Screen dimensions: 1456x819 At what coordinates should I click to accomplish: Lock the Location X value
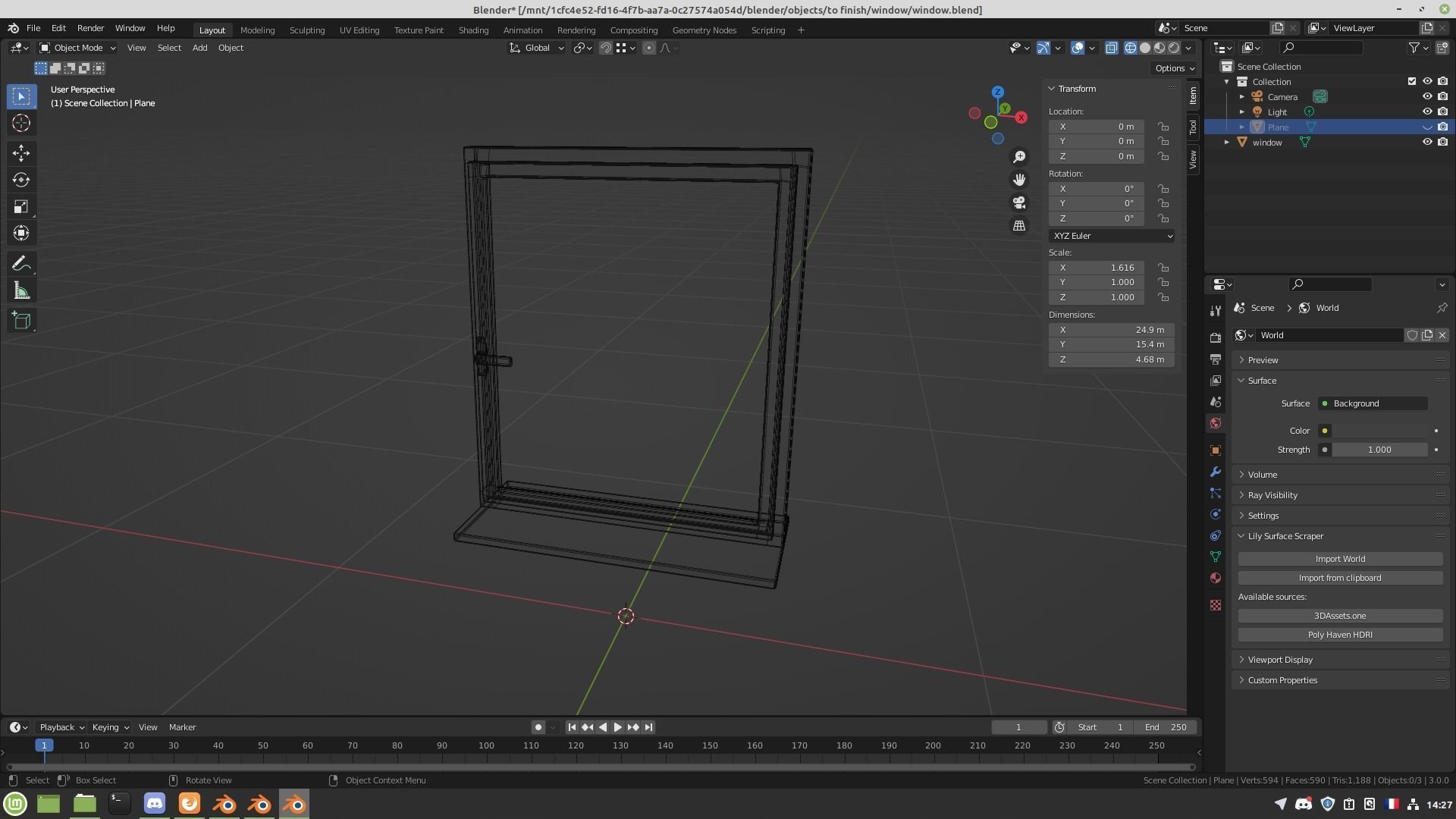[x=1163, y=127]
